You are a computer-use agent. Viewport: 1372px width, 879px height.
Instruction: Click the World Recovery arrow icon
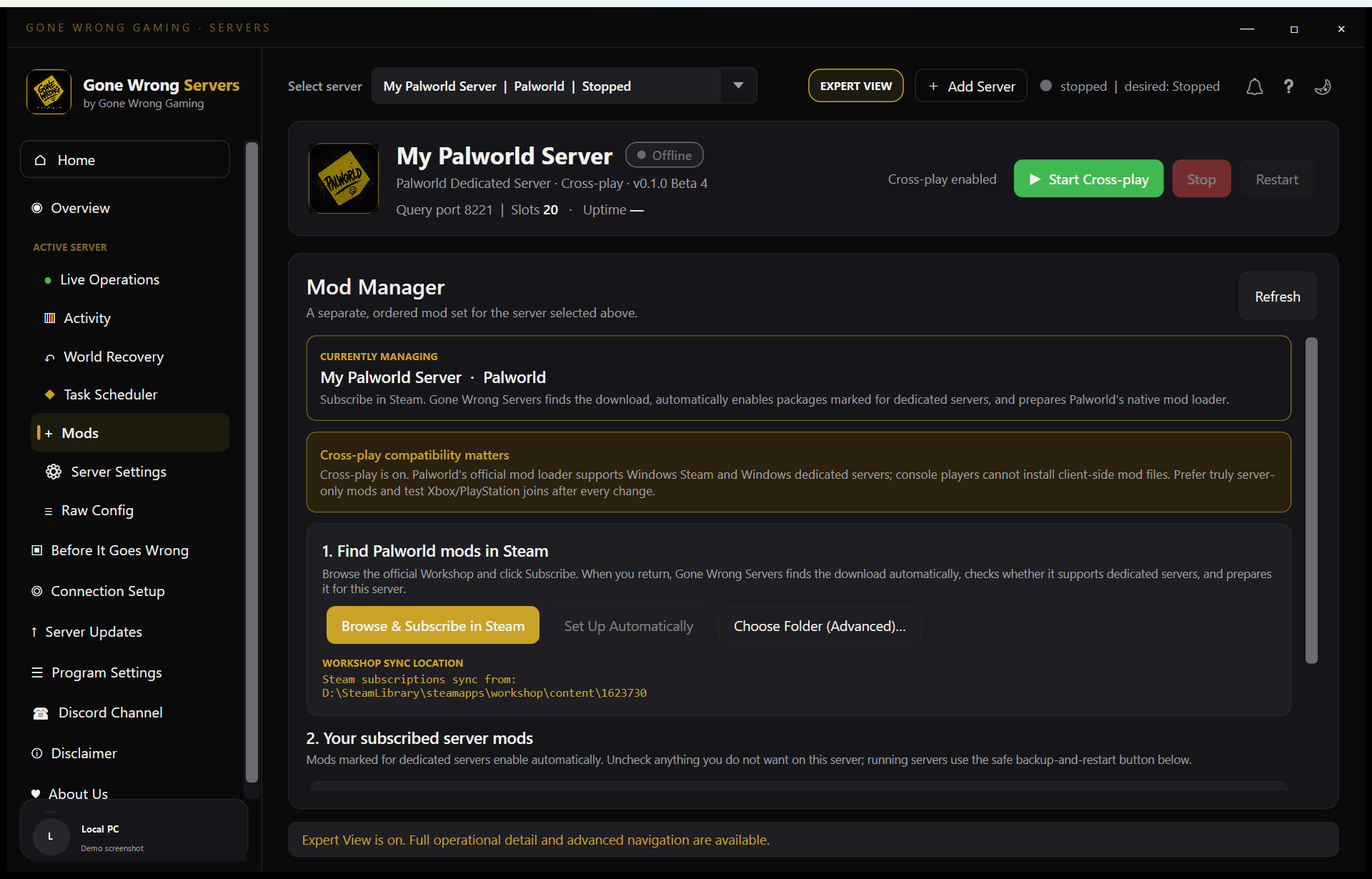(49, 357)
